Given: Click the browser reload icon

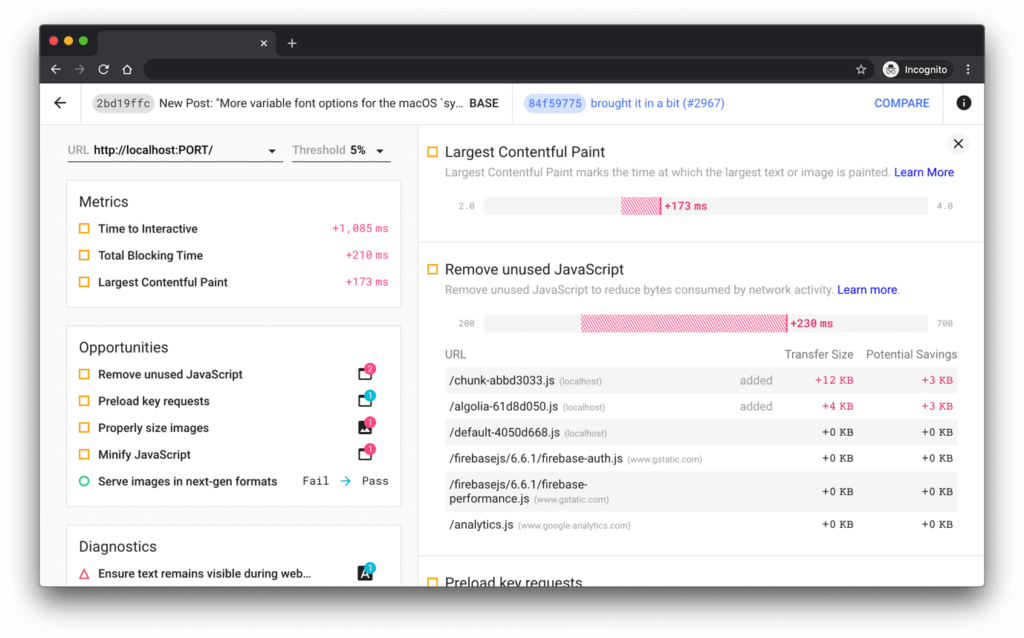Looking at the screenshot, I should click(x=103, y=70).
